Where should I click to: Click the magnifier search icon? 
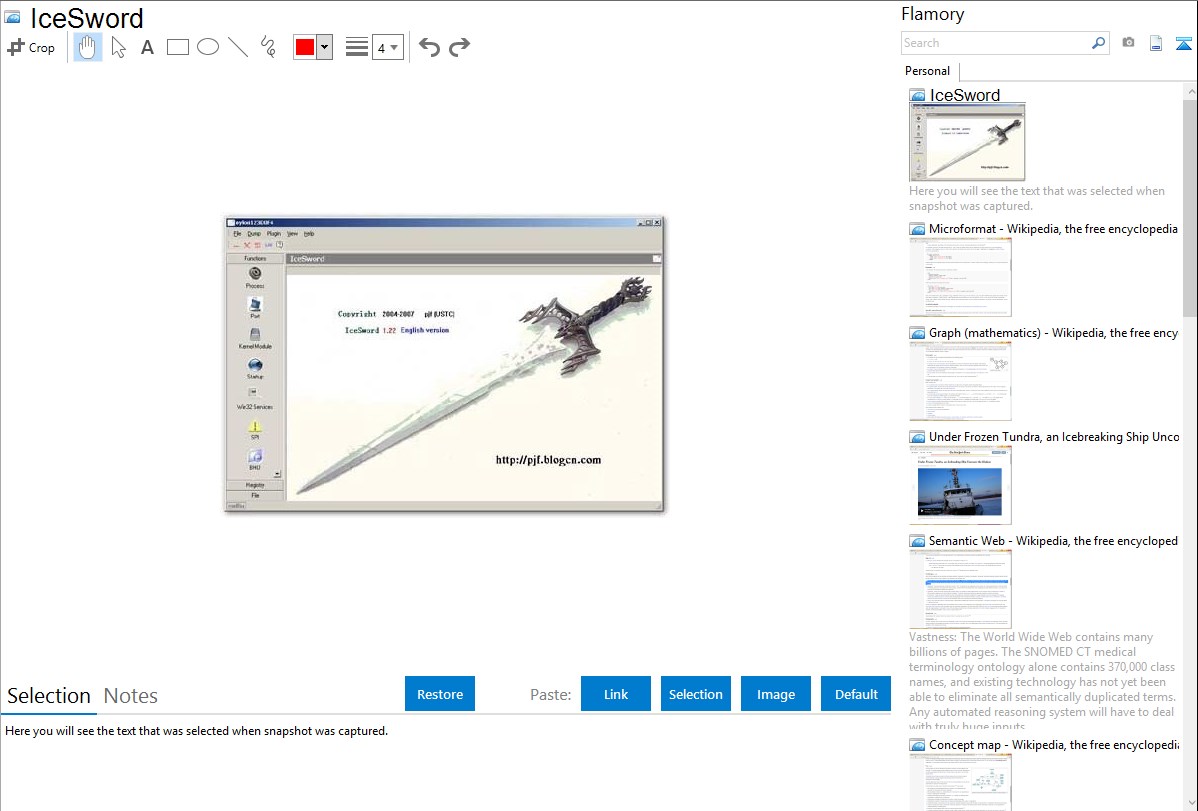click(x=1099, y=43)
